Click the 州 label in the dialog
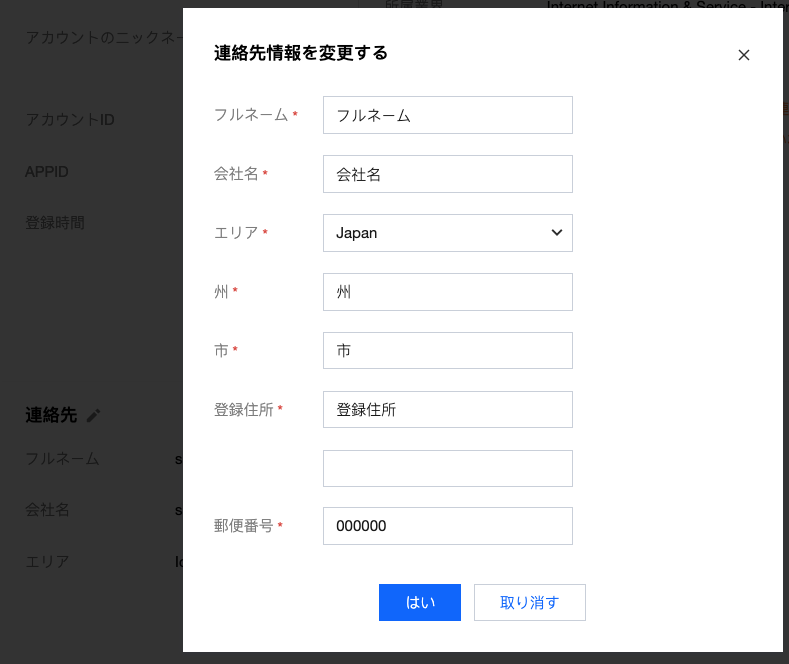 (221, 292)
